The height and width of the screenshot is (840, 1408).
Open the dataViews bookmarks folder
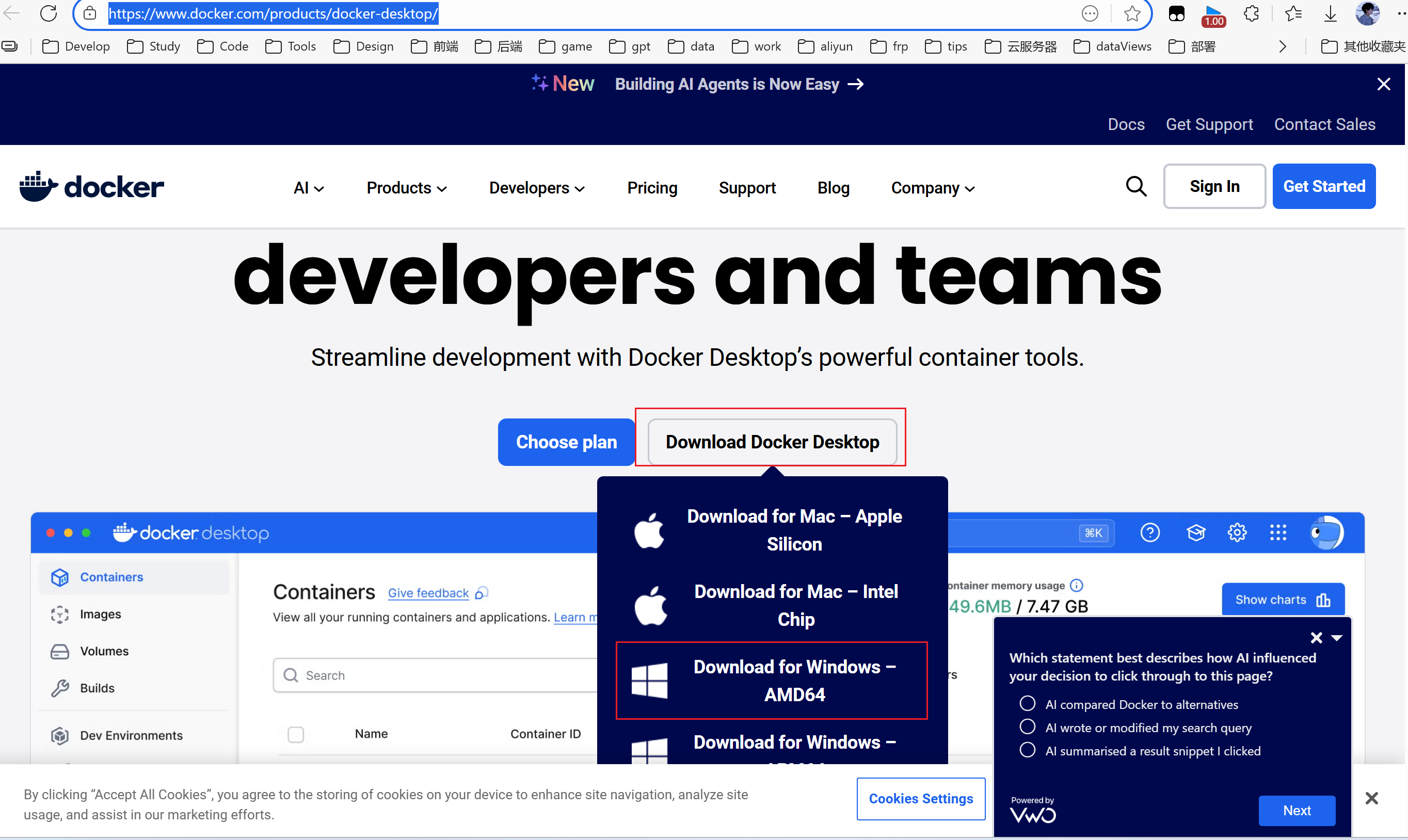[x=1112, y=46]
